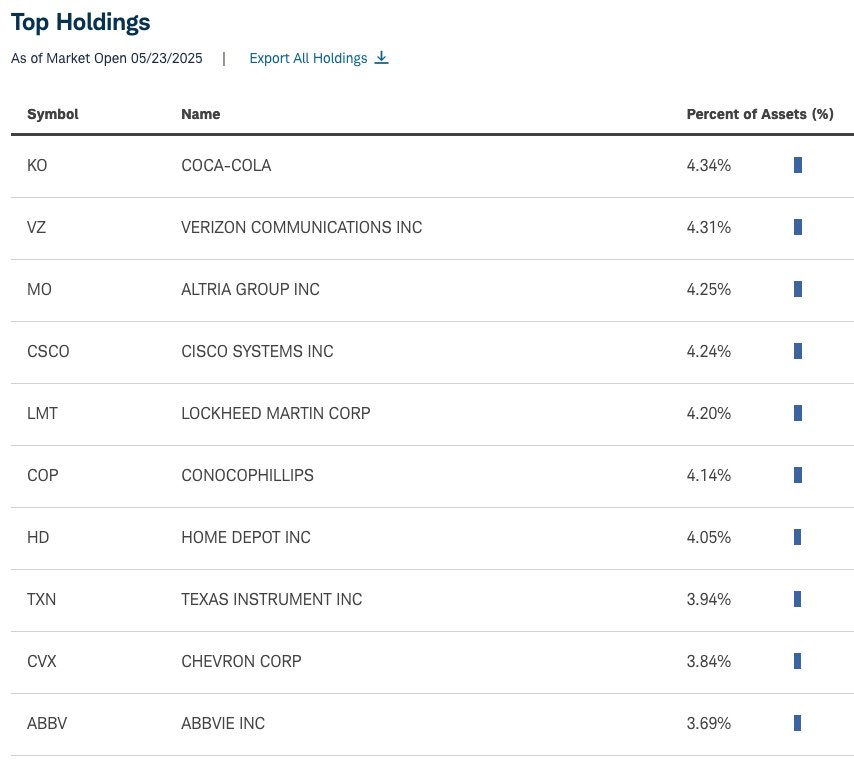
Task: Click the 4.14% value for ConocoPhillips
Action: 709,476
